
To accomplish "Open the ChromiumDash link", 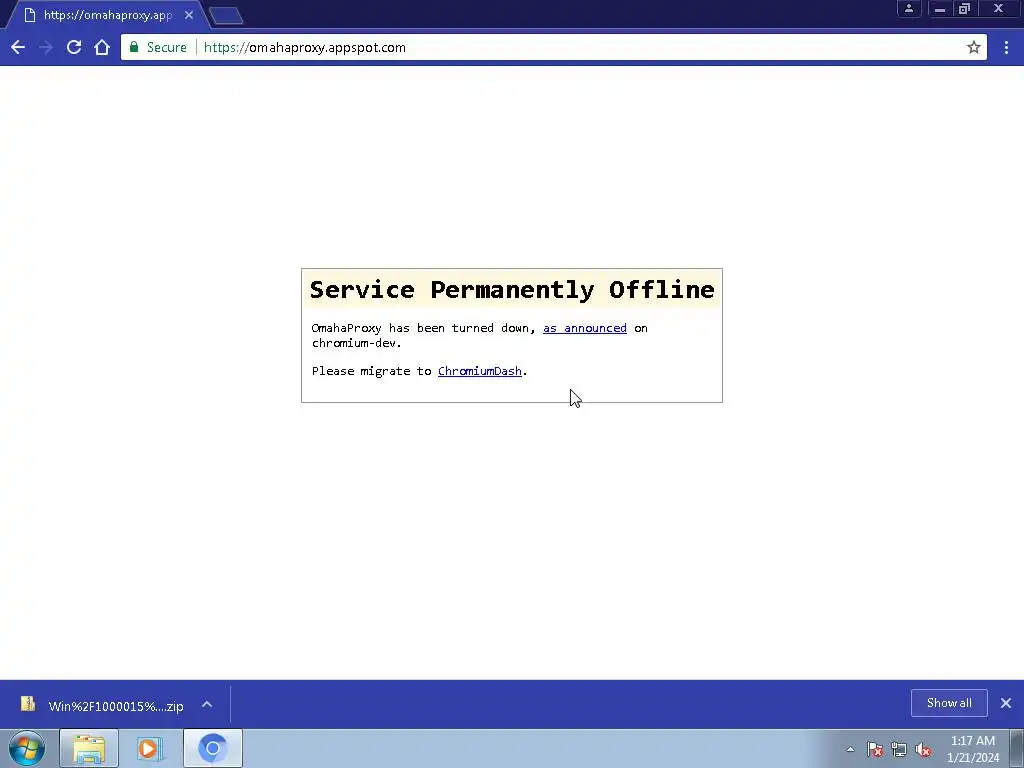I will coord(479,371).
